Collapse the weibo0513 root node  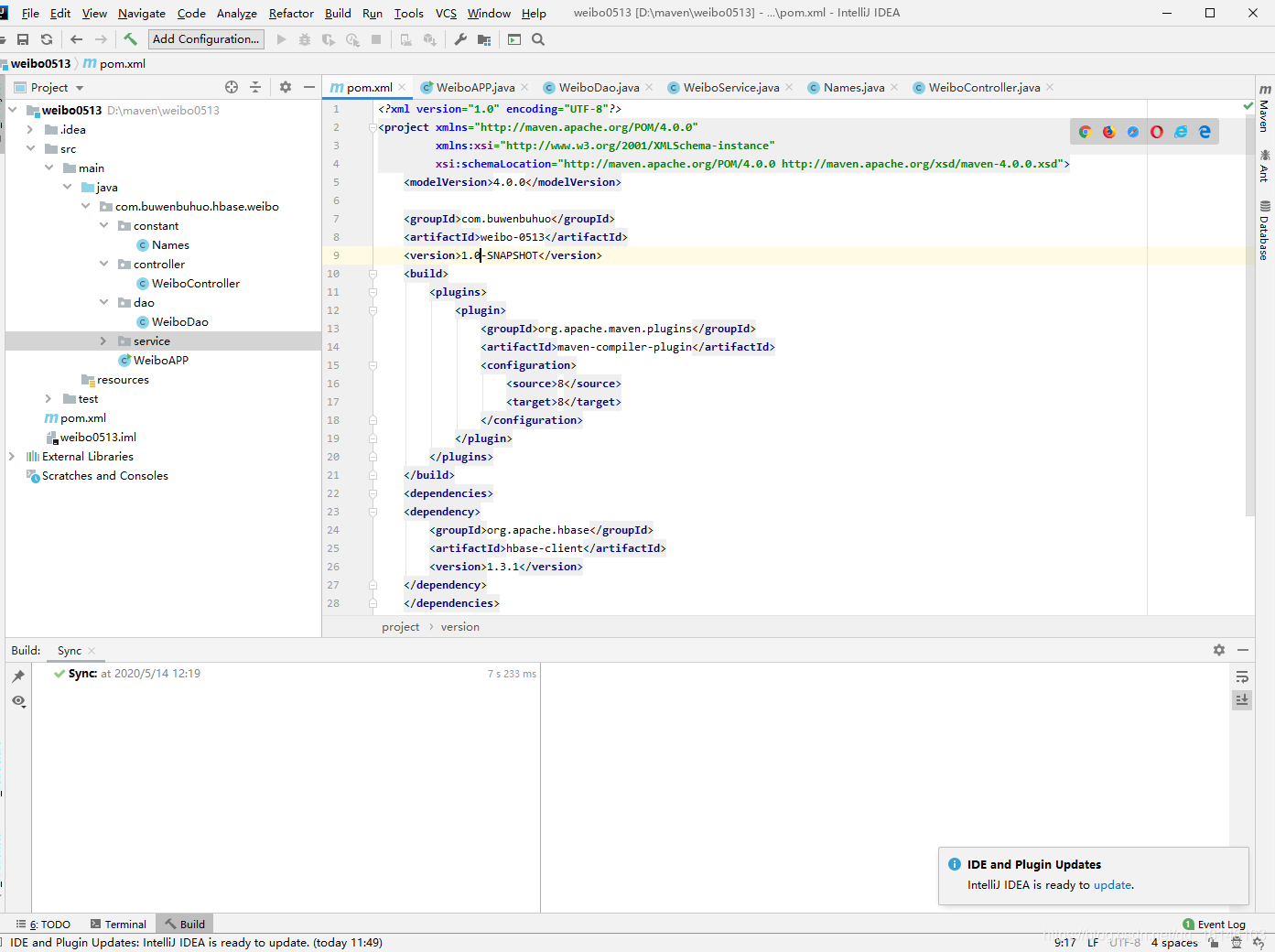click(13, 110)
